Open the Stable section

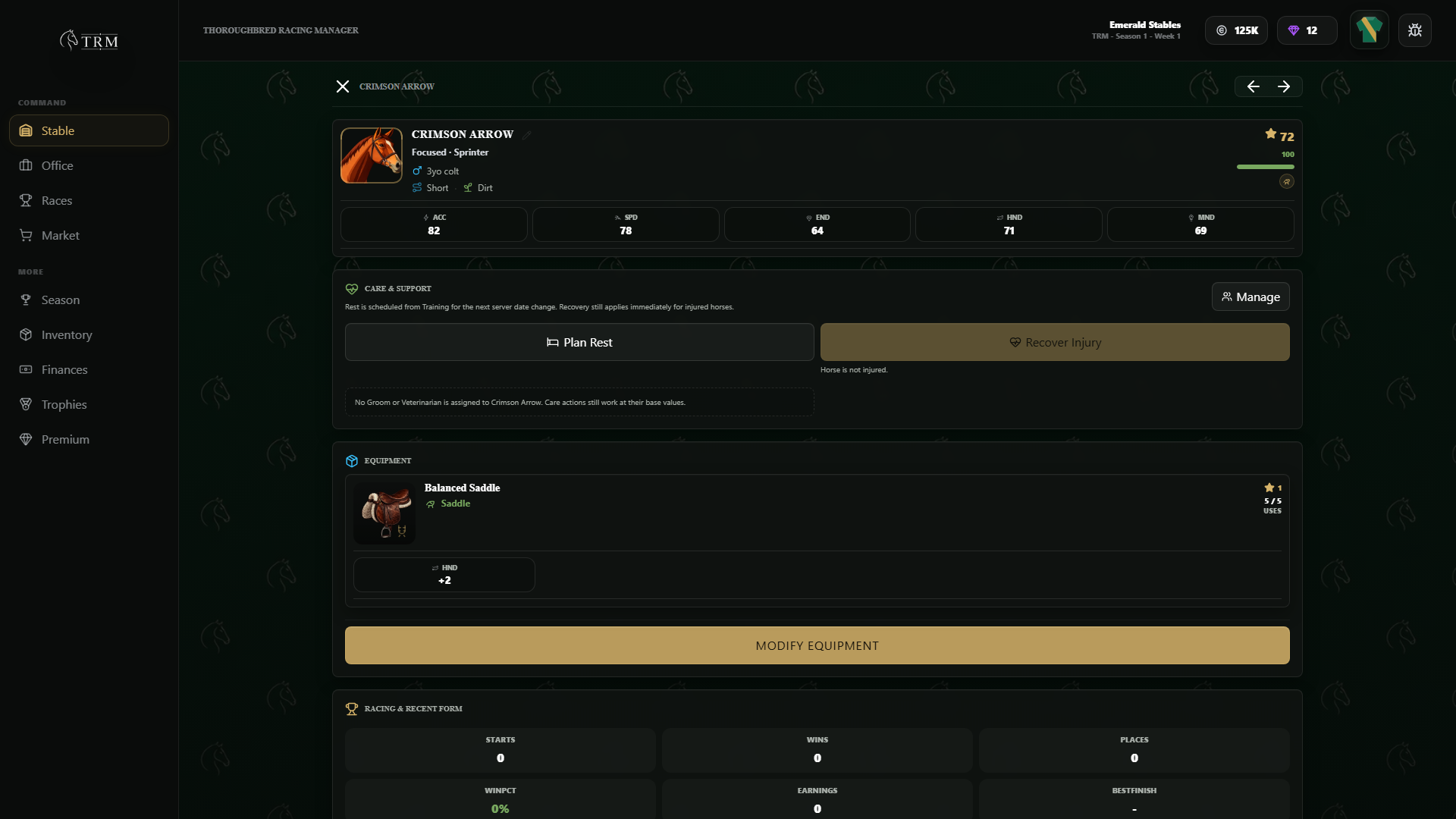click(x=89, y=130)
